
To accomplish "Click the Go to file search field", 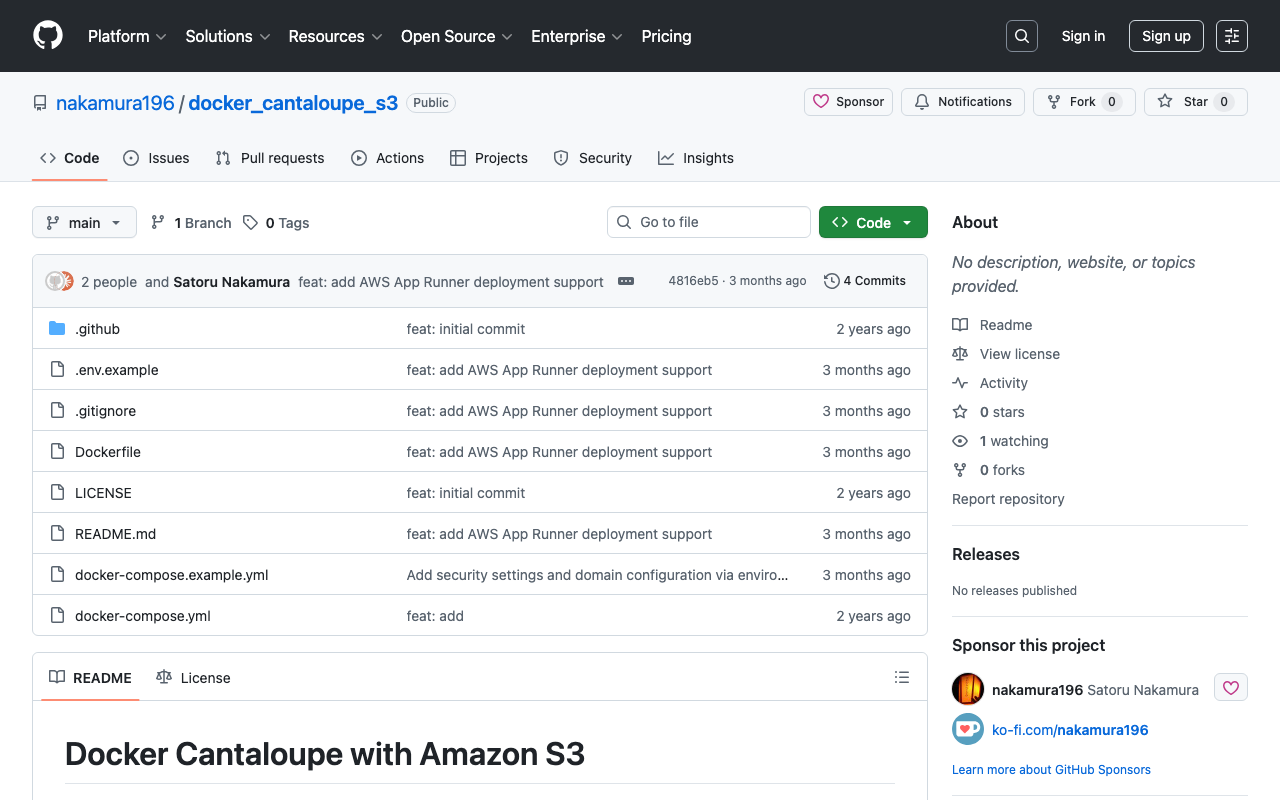I will tap(709, 222).
